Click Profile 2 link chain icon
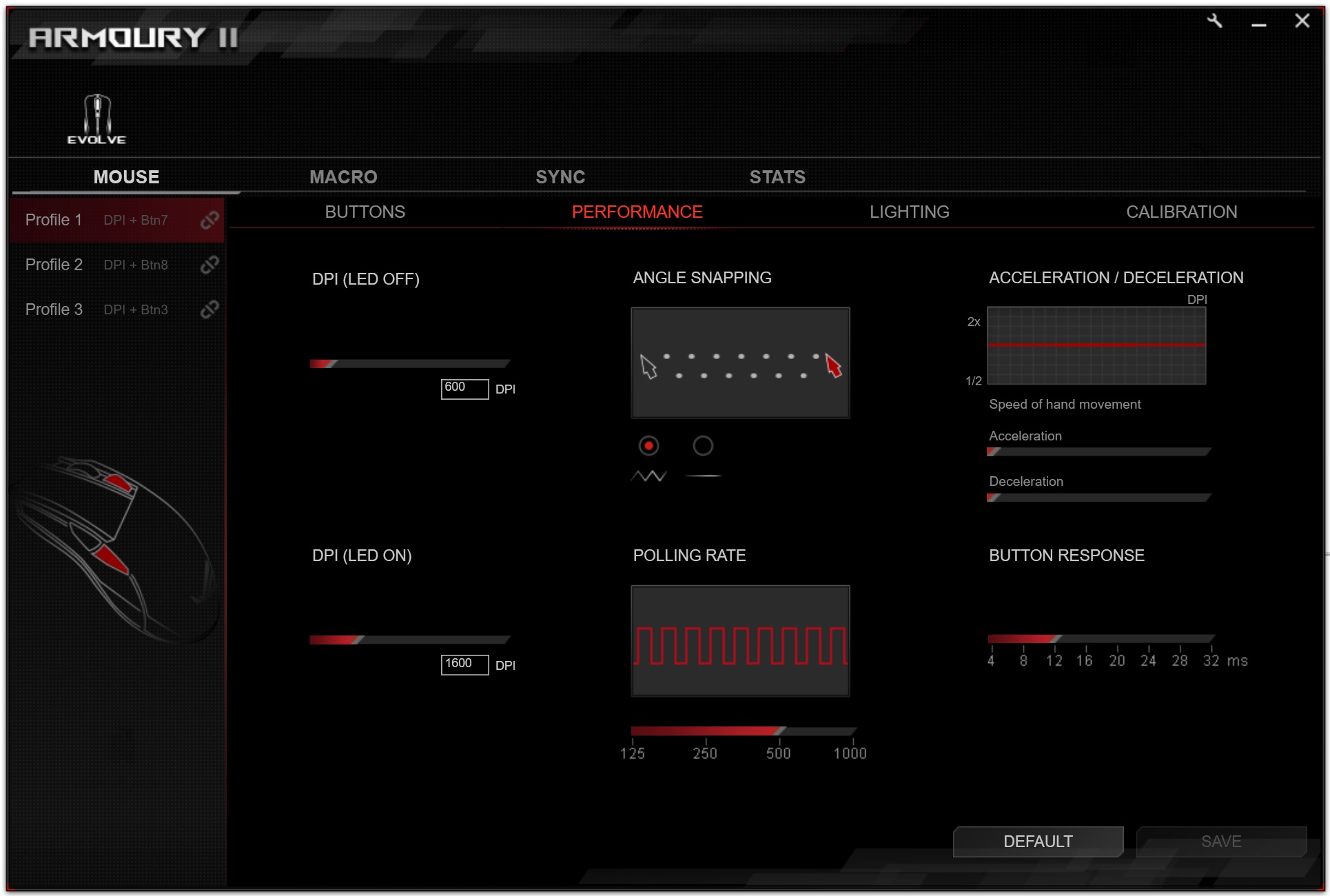The height and width of the screenshot is (896, 1330). 209,265
